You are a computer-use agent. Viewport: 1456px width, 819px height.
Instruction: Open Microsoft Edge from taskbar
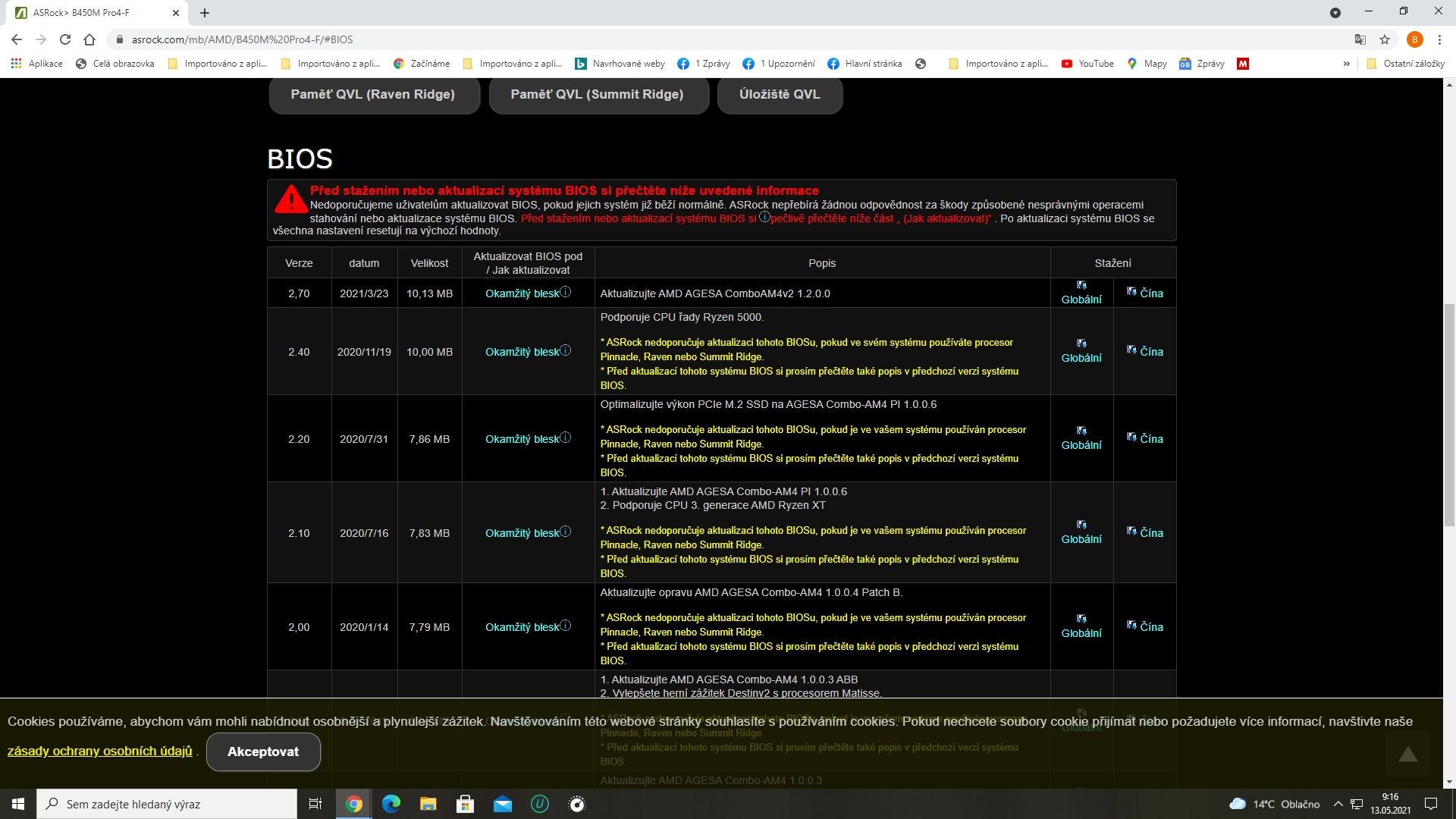(x=391, y=804)
